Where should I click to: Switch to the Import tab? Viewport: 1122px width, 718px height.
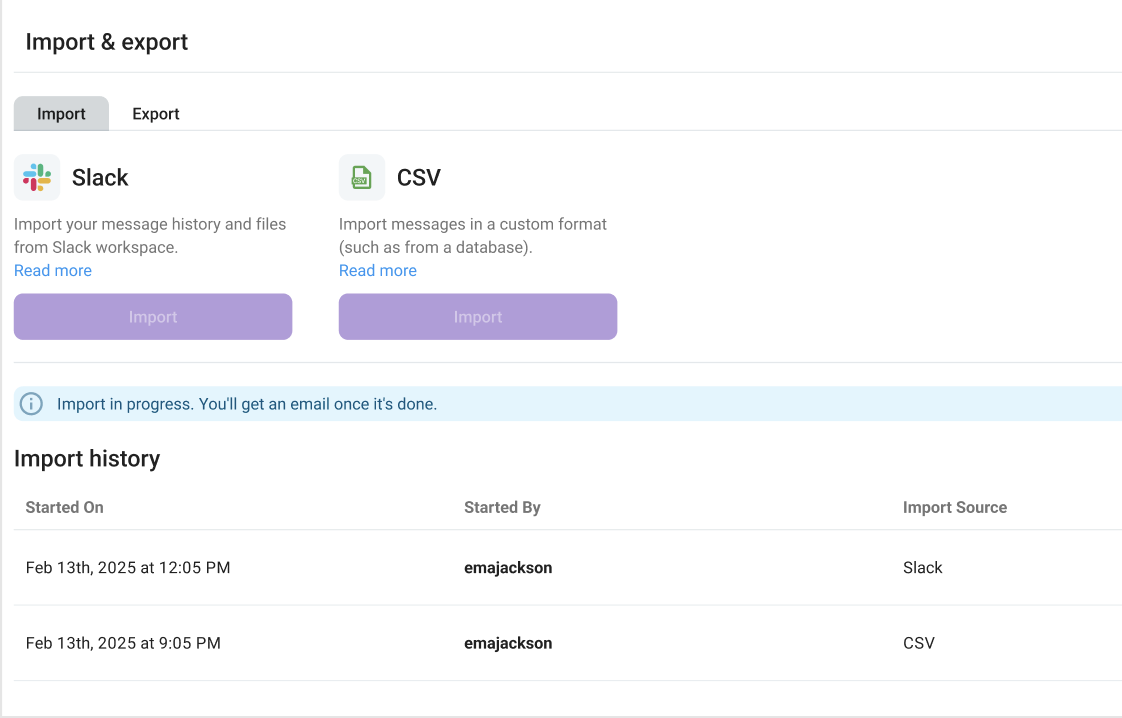click(62, 114)
